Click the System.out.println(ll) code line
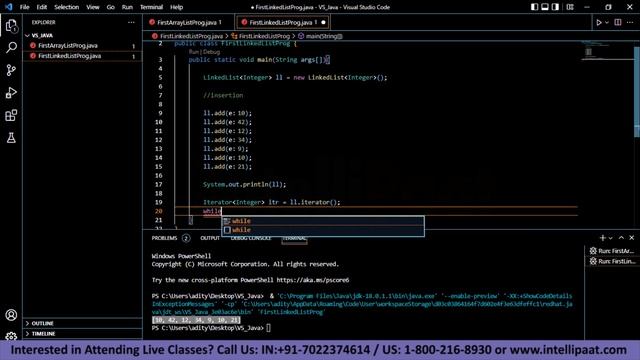 coord(244,184)
